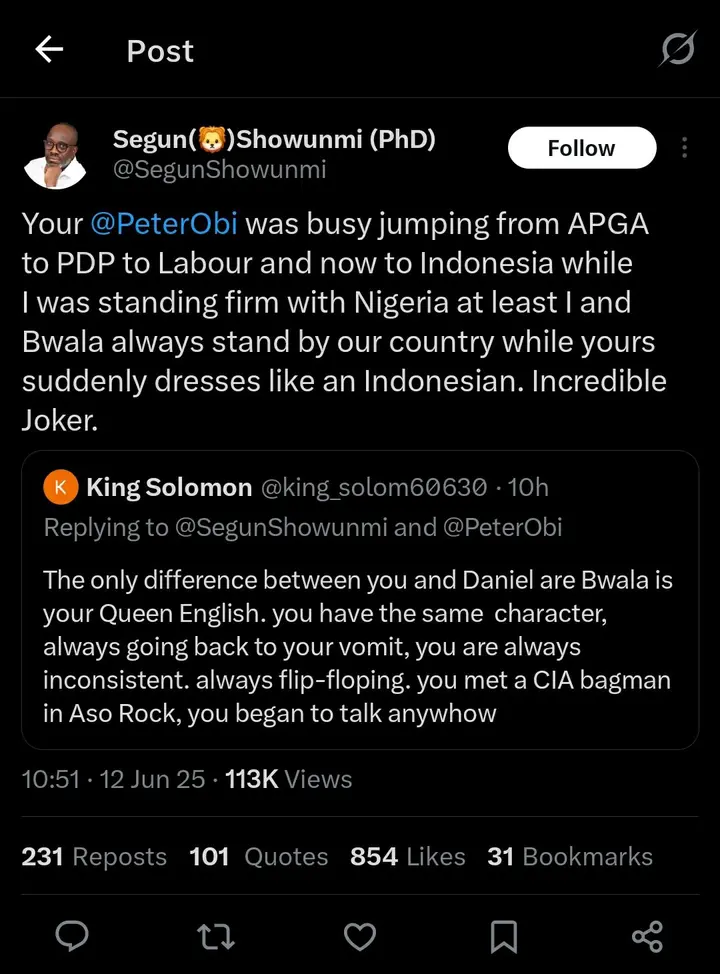Open the three-dot post options menu
Screen dimensions: 720x974
click(x=684, y=148)
